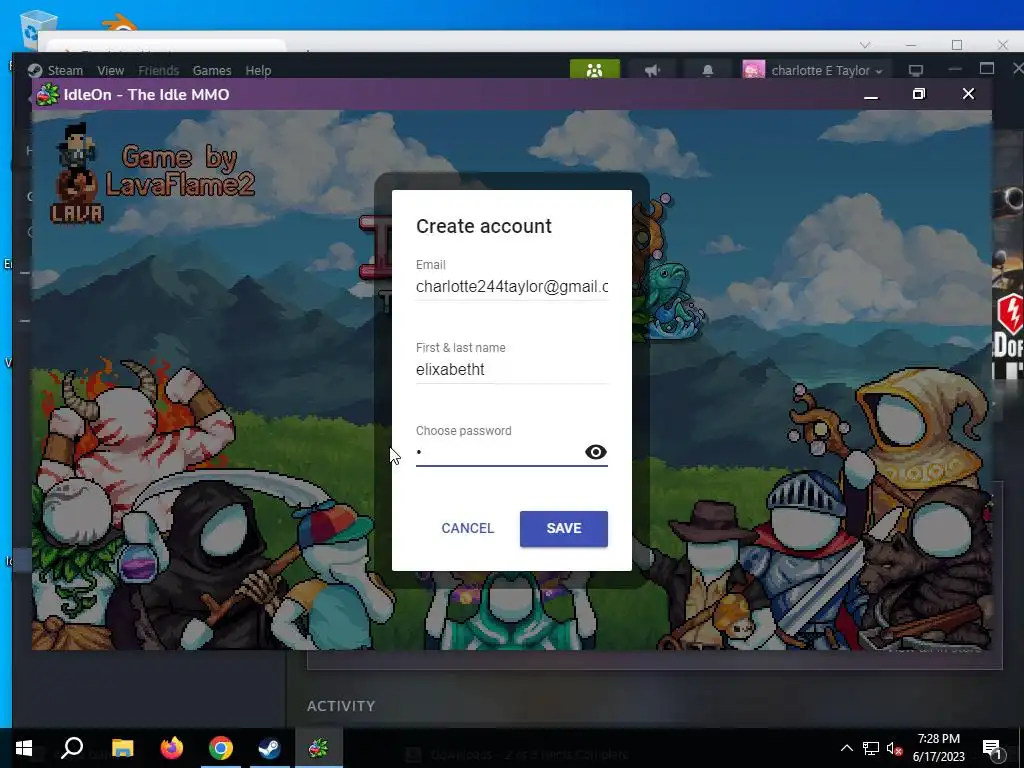This screenshot has width=1024, height=768.
Task: Click the Steam profile avatar
Action: tap(754, 70)
